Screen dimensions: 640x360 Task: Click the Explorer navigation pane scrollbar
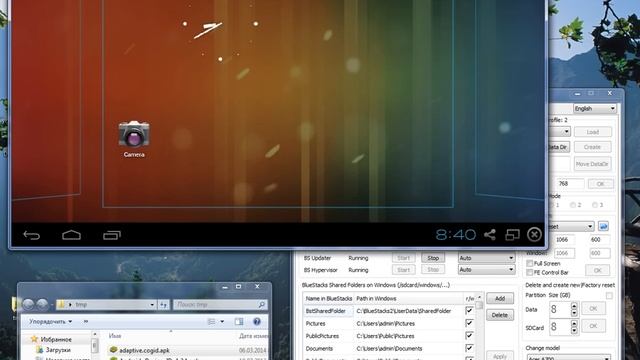[95, 345]
